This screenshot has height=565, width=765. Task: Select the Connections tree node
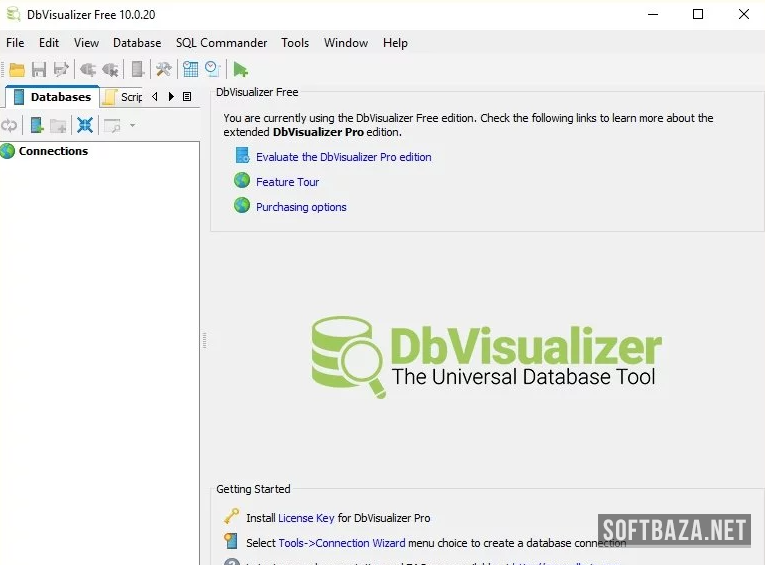point(53,151)
